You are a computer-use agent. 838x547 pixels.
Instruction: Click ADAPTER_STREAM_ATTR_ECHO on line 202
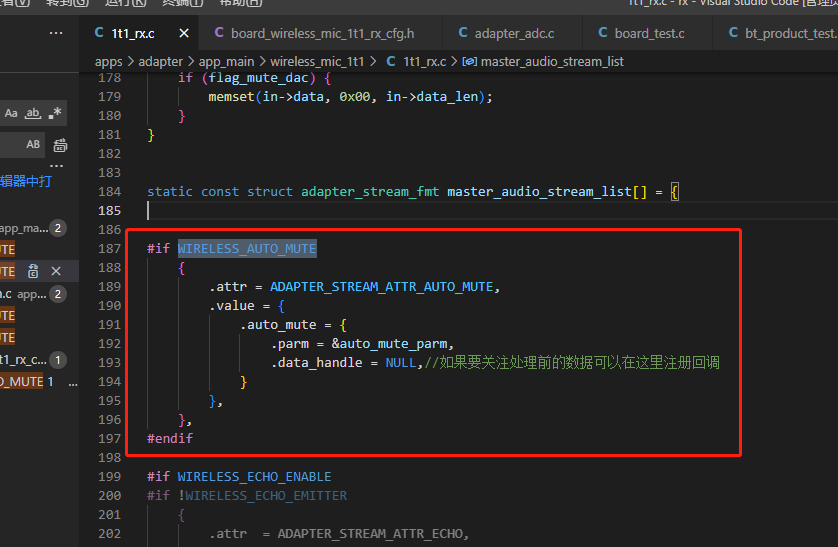pos(369,534)
